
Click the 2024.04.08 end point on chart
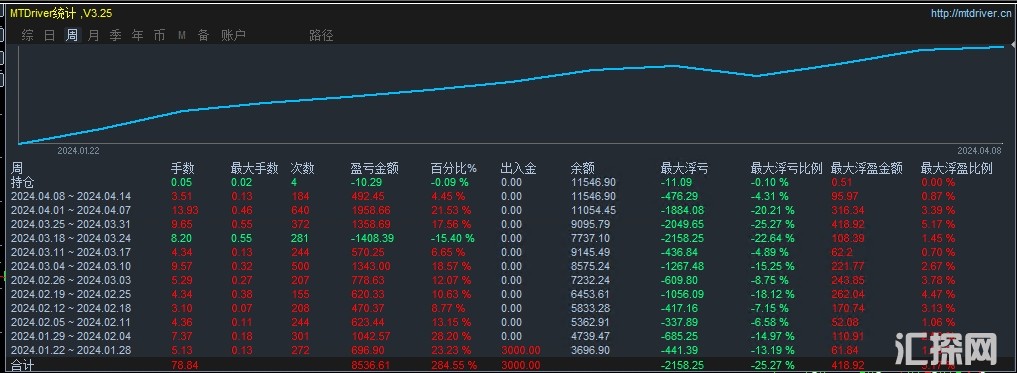1003,47
